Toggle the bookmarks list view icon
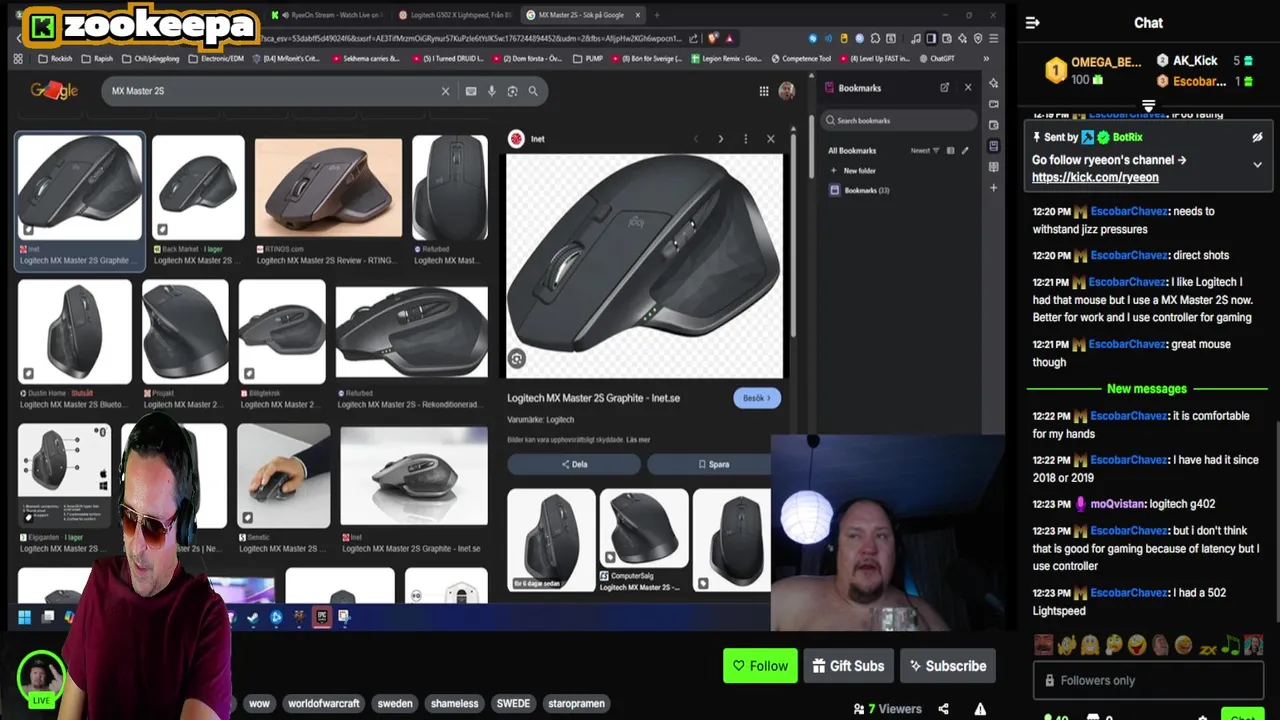Image resolution: width=1280 pixels, height=720 pixels. click(950, 151)
